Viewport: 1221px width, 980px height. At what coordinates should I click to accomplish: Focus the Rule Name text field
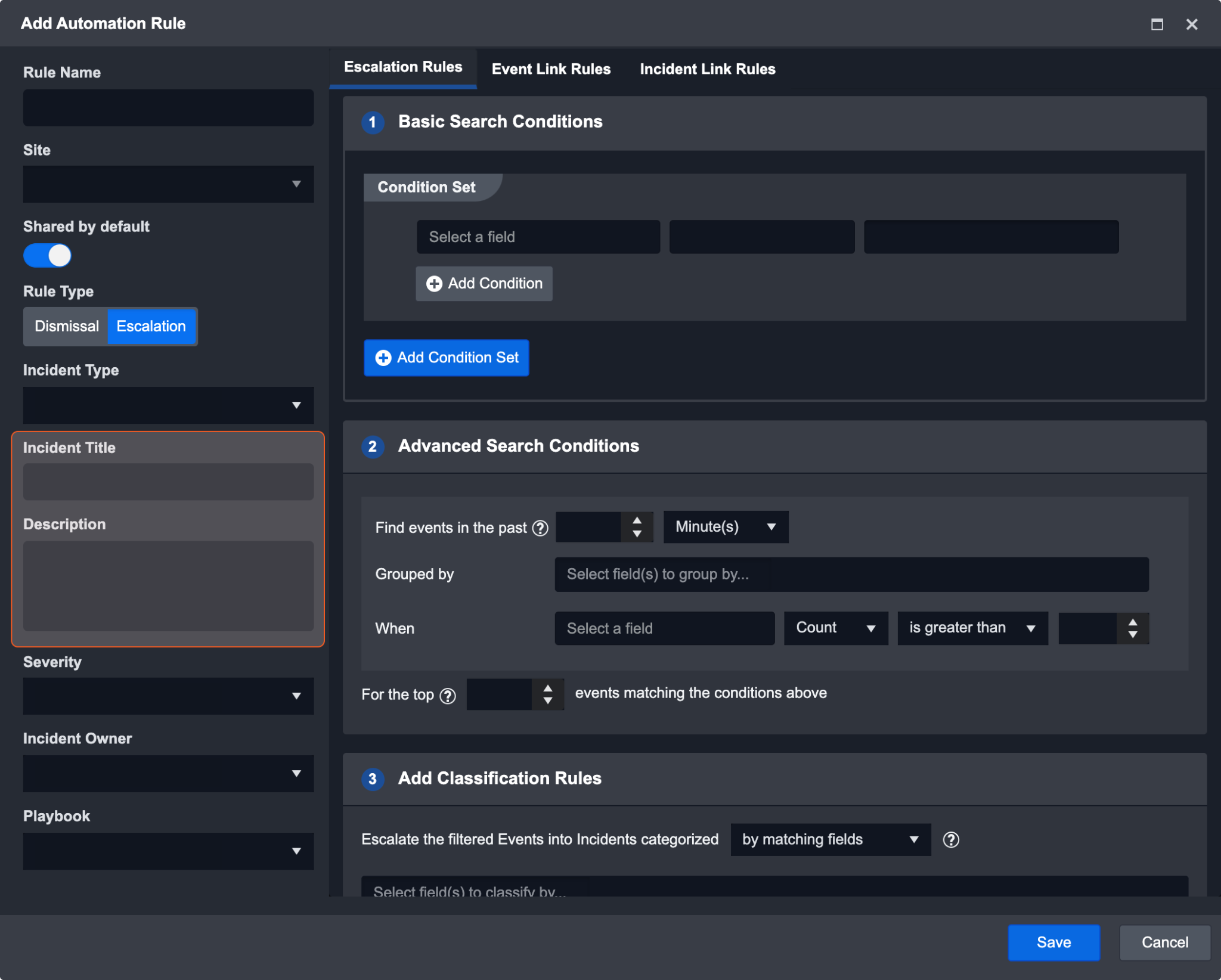[x=168, y=108]
